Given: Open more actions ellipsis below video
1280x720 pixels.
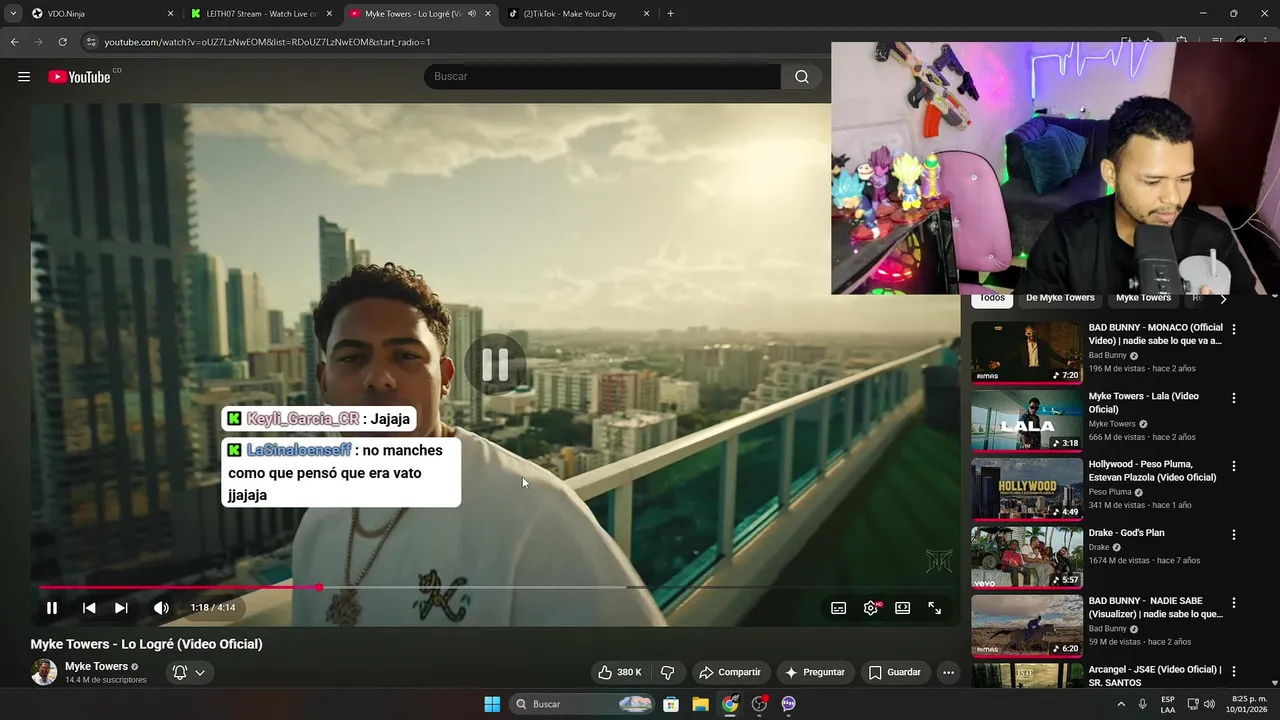Looking at the screenshot, I should (949, 672).
